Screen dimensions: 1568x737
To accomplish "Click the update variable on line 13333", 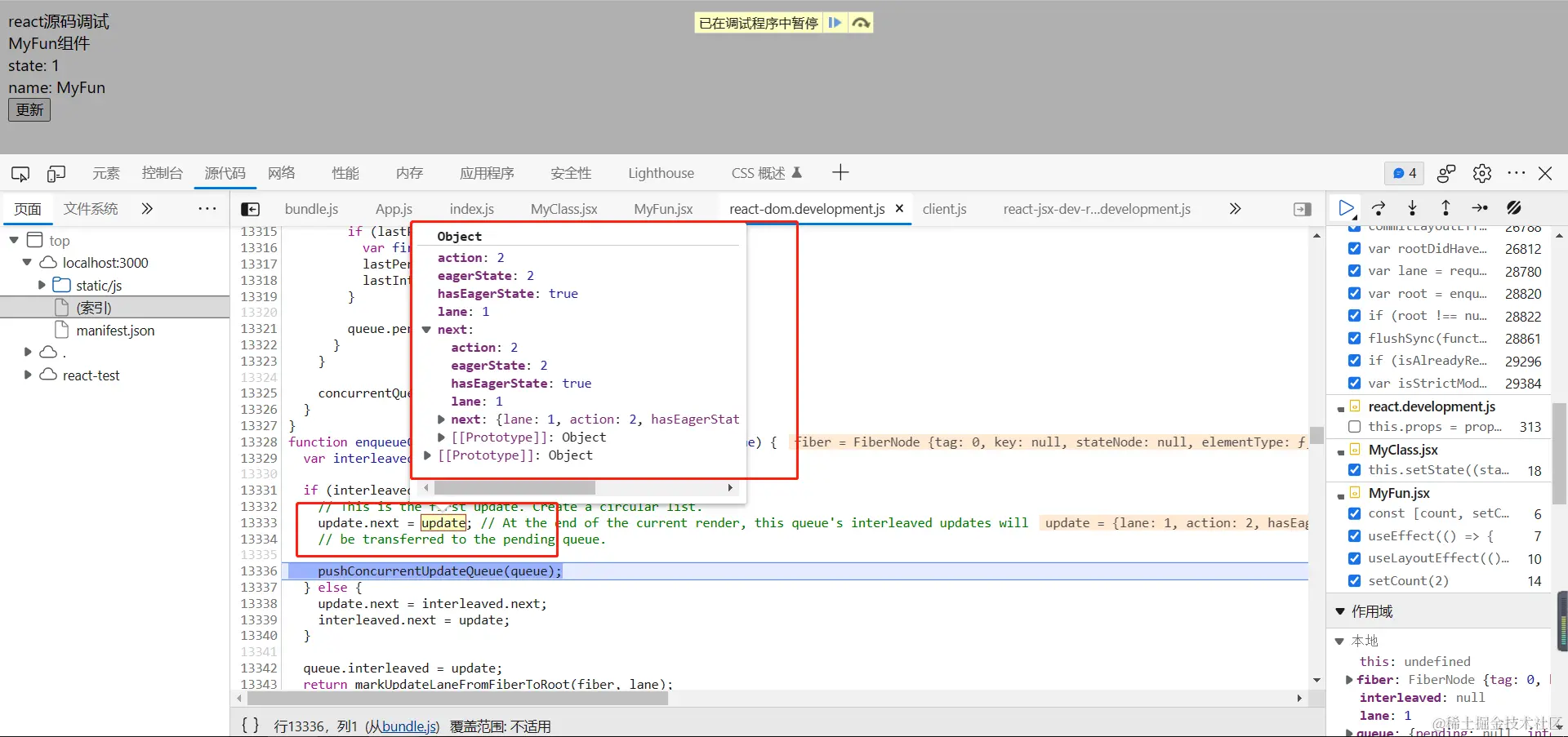I will click(x=443, y=522).
